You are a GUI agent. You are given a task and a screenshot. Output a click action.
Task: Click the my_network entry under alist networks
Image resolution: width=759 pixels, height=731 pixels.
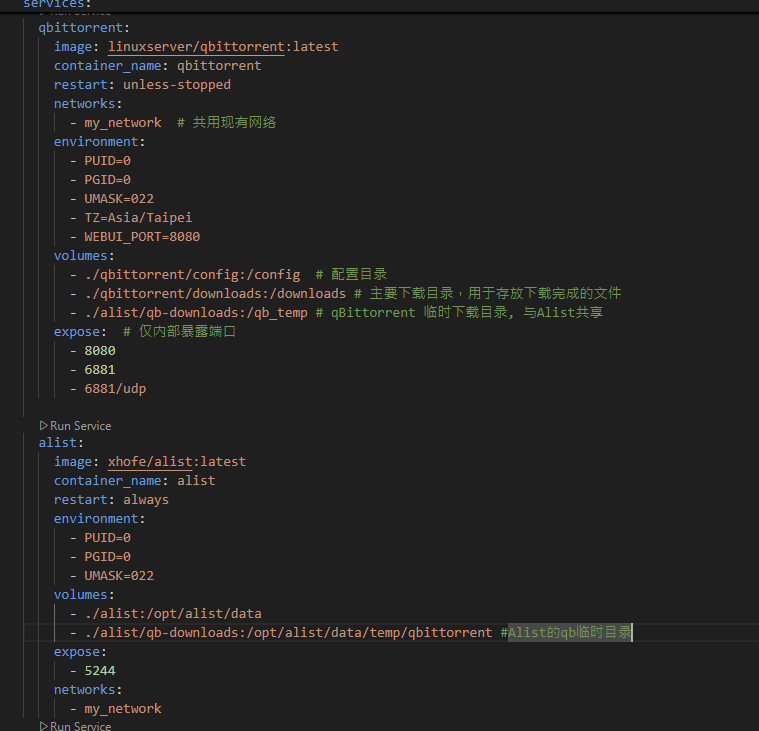(x=122, y=708)
